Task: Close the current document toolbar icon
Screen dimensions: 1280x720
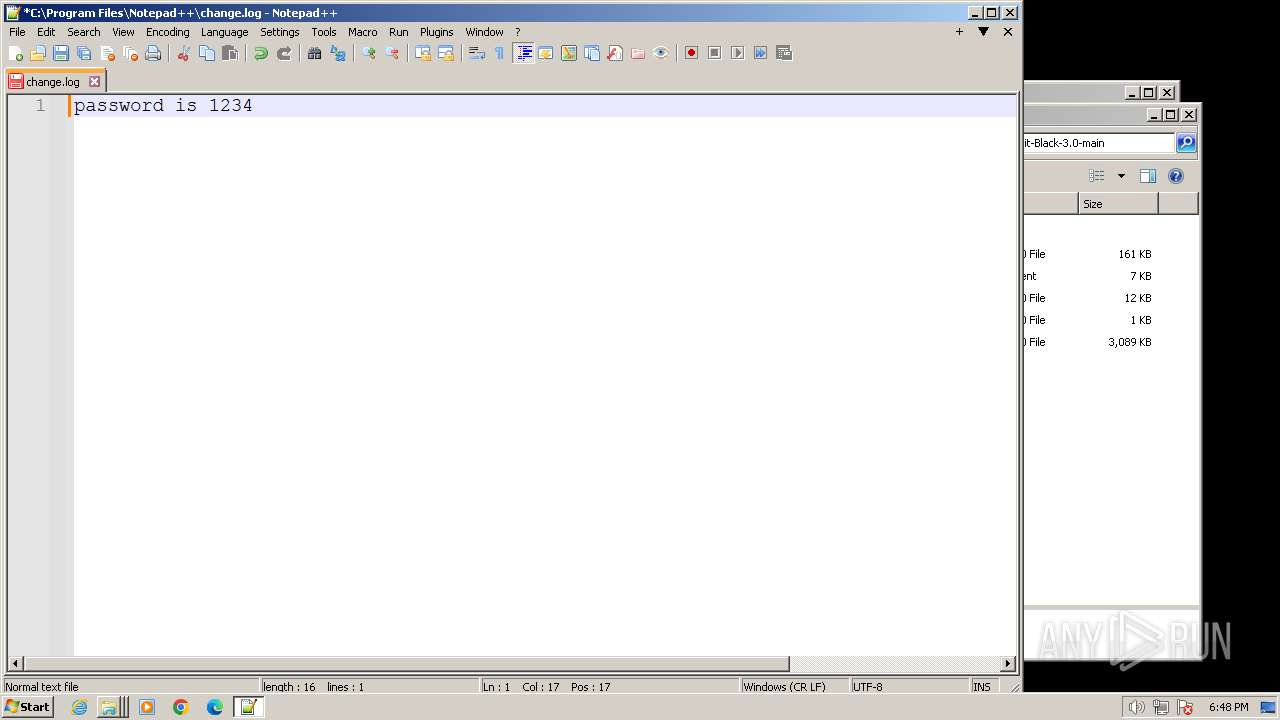Action: click(x=107, y=53)
